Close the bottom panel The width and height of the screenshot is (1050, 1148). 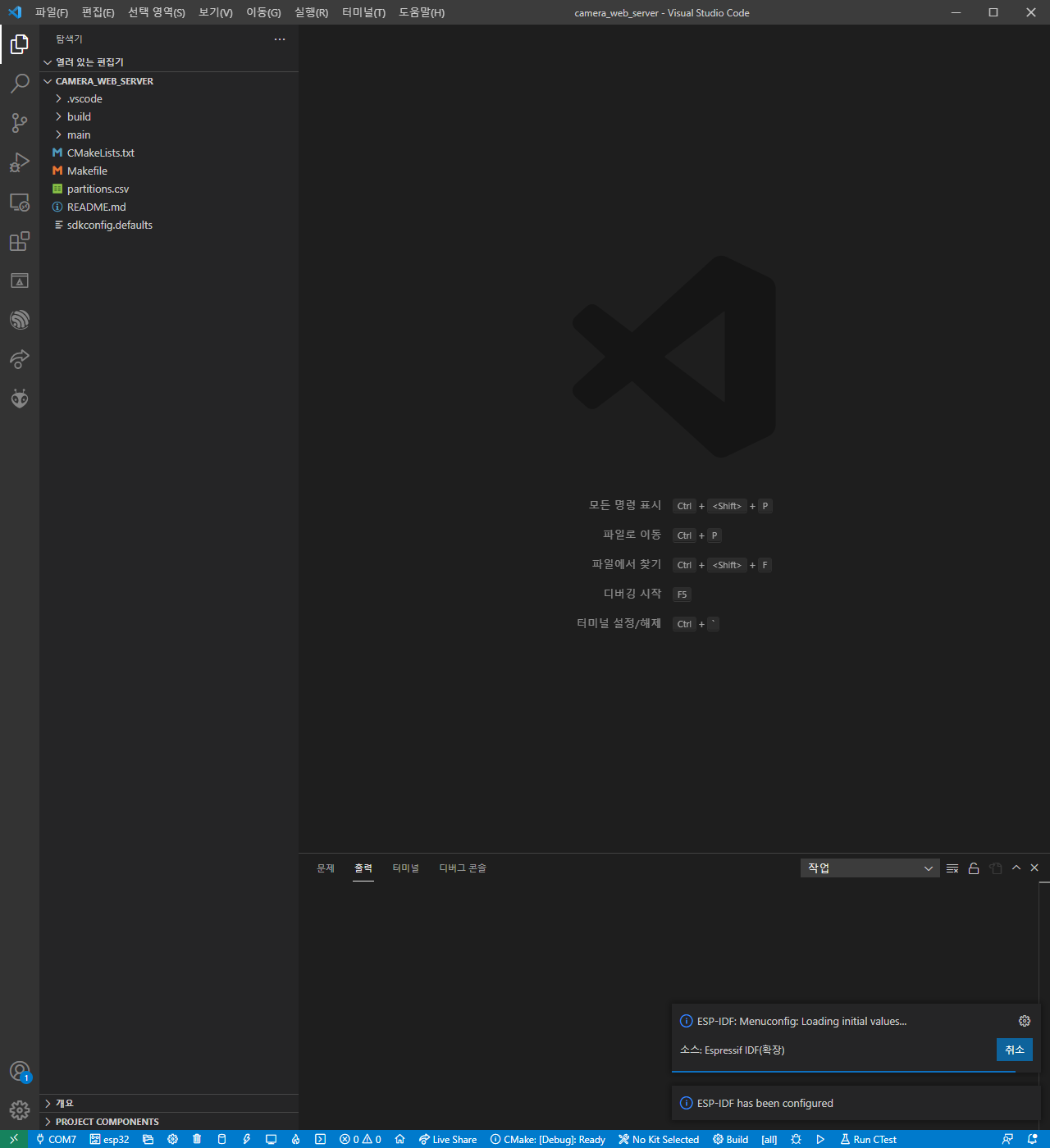pos(1034,868)
